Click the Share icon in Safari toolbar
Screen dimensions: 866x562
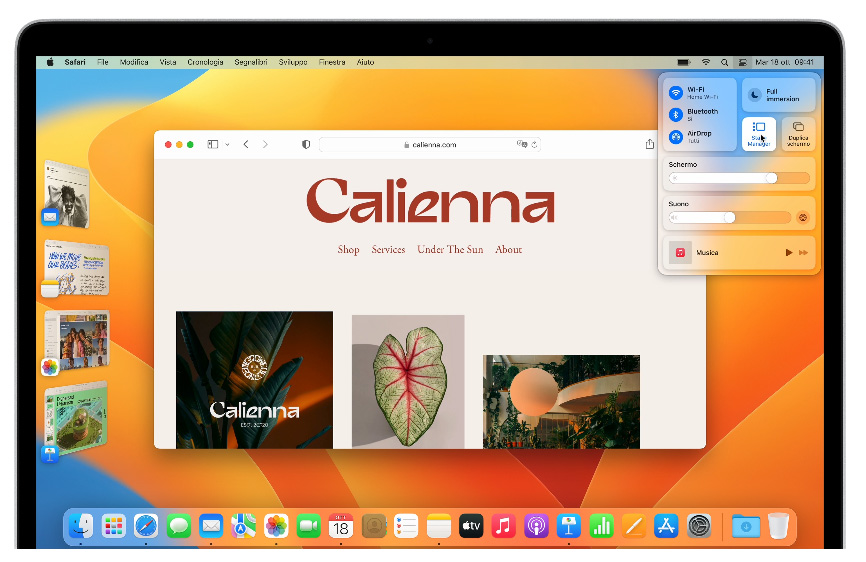[x=650, y=144]
